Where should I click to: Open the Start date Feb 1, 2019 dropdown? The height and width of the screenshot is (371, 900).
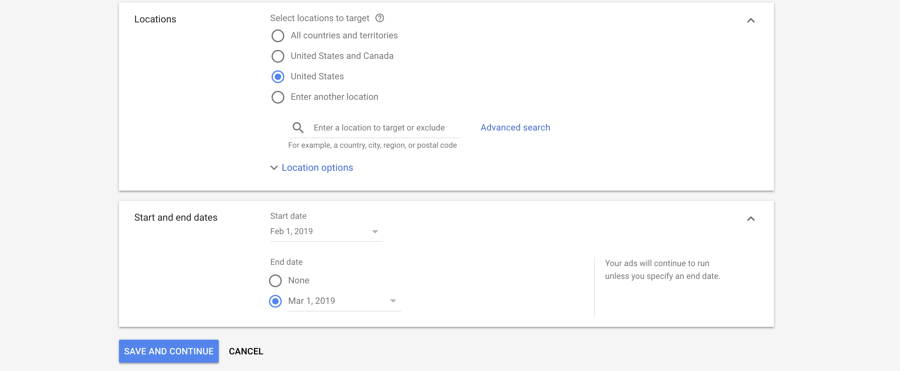[x=326, y=232]
